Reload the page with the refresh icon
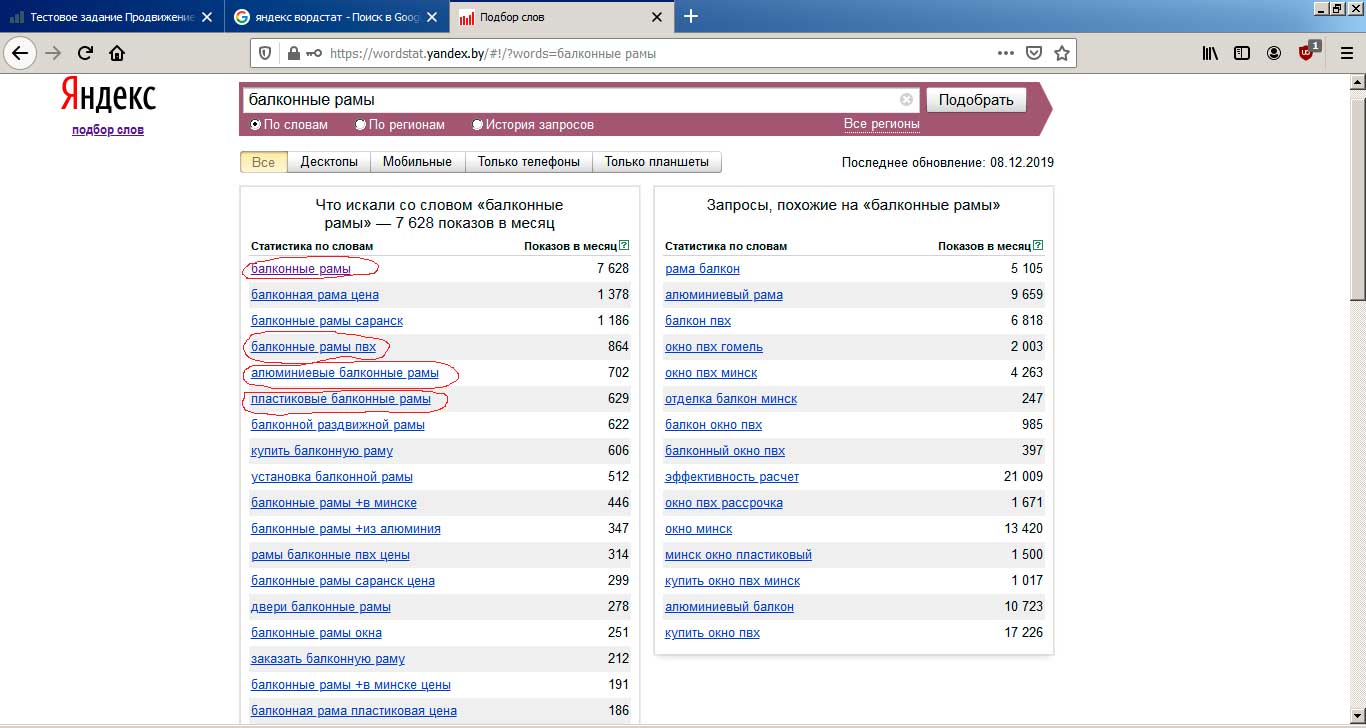1366x728 pixels. (86, 53)
